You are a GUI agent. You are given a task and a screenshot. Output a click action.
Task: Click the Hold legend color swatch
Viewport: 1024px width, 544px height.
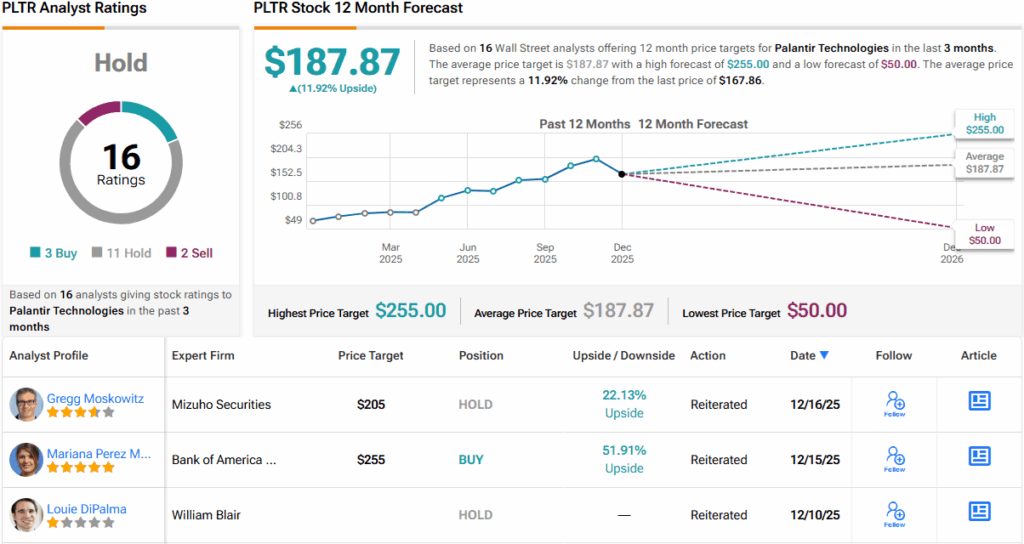pos(97,253)
